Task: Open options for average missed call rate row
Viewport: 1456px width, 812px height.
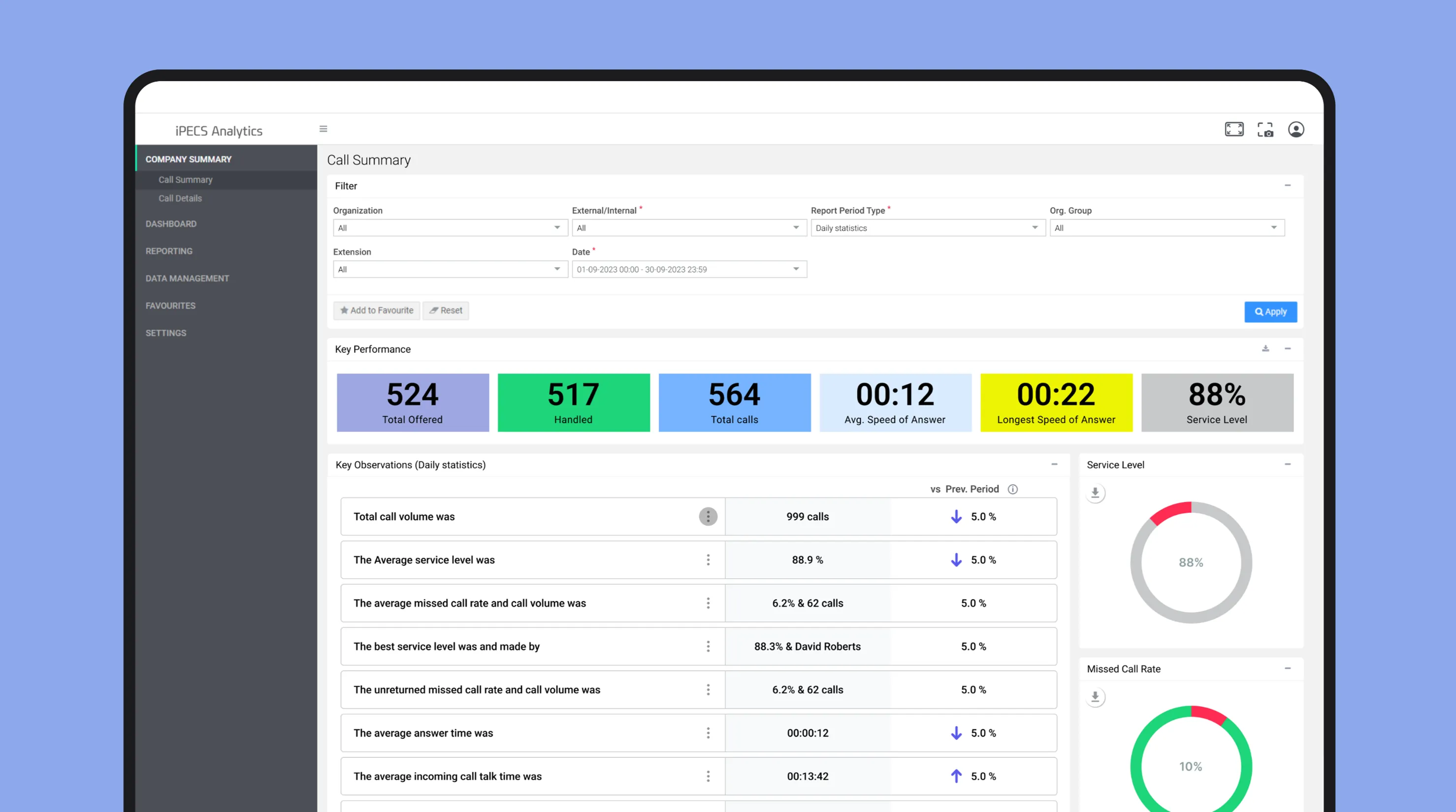Action: tap(708, 603)
